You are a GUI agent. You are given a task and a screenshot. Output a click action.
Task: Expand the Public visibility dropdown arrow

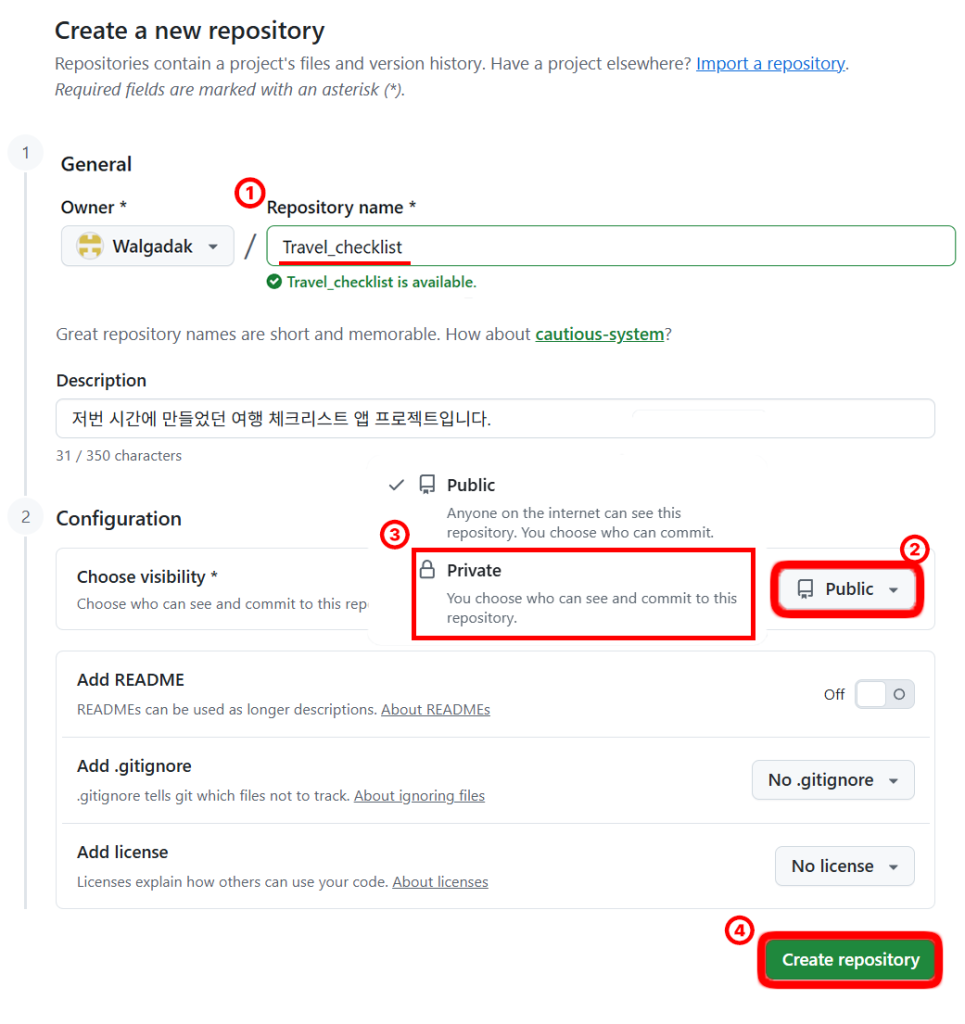(893, 590)
